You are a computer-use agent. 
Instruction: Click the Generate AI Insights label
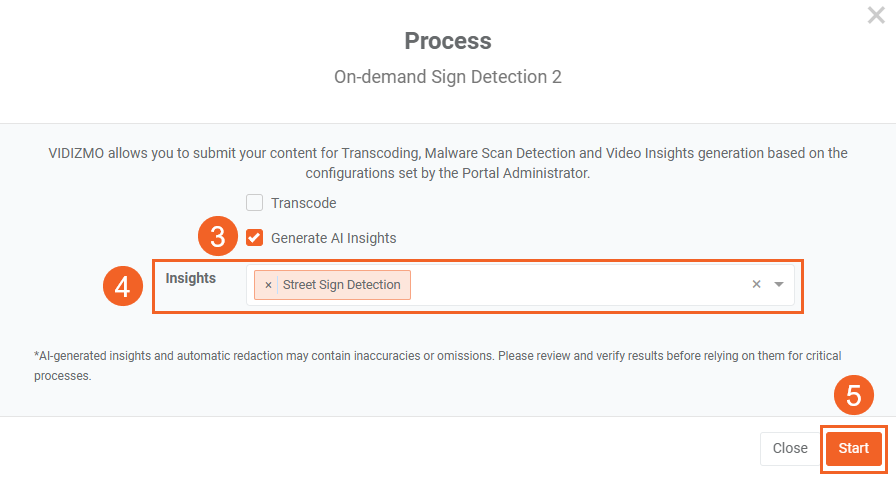(333, 238)
